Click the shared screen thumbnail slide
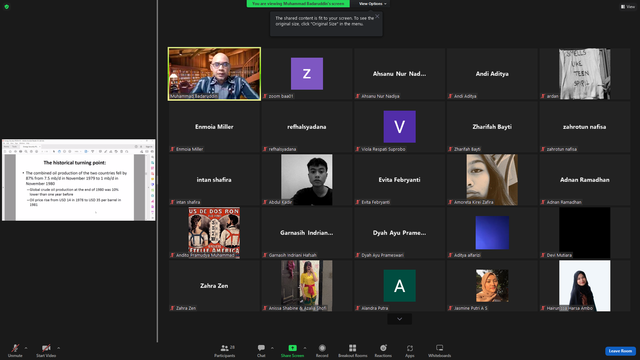This screenshot has height=360, width=640. coord(78,180)
